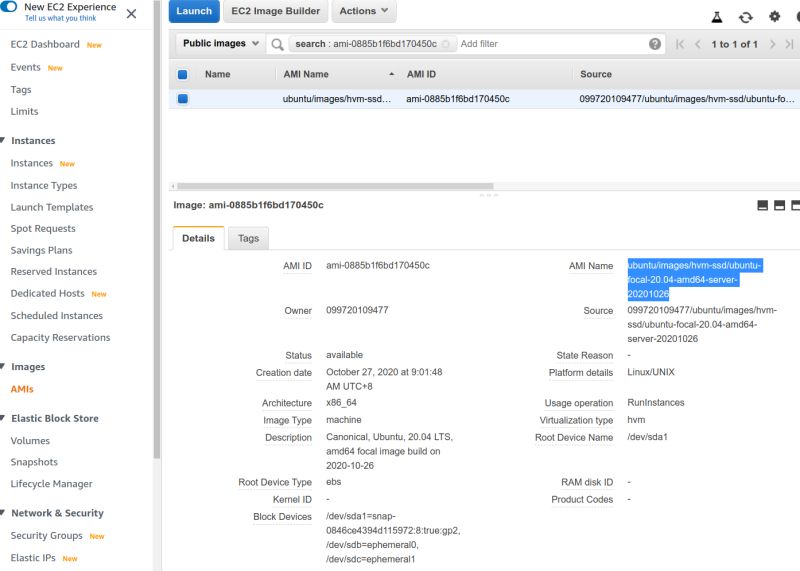800x571 pixels.
Task: Uncheck the ubuntu AMI row checkbox
Action: click(x=182, y=99)
